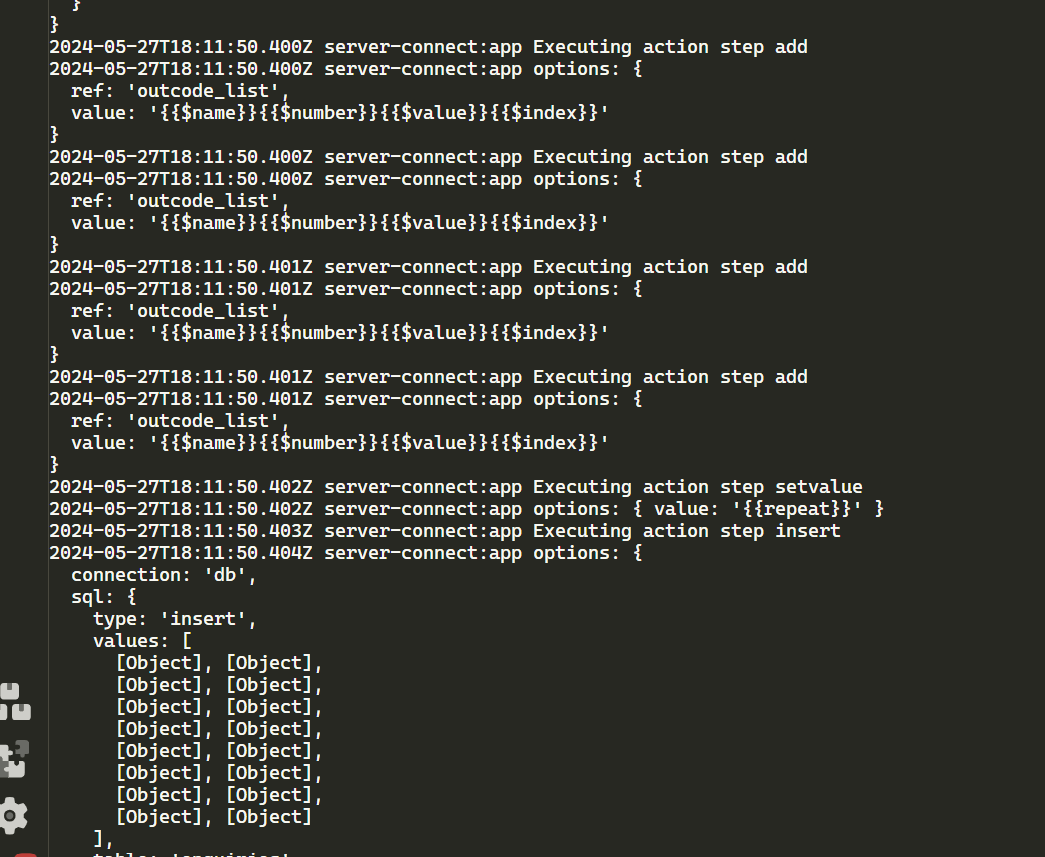Click the connection: 'db' line
1045x857 pixels.
pyautogui.click(x=164, y=575)
